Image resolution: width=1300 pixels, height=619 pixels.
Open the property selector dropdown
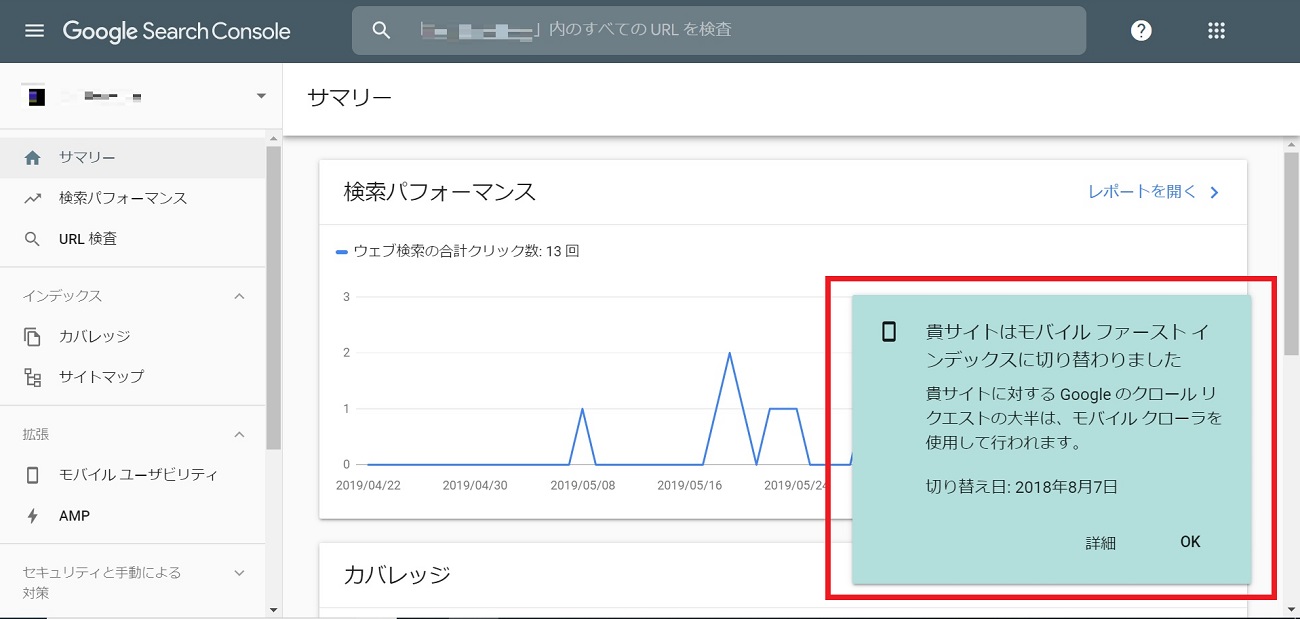(x=261, y=96)
